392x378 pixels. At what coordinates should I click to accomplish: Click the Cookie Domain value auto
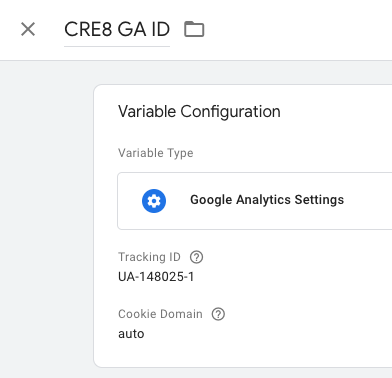[131, 334]
